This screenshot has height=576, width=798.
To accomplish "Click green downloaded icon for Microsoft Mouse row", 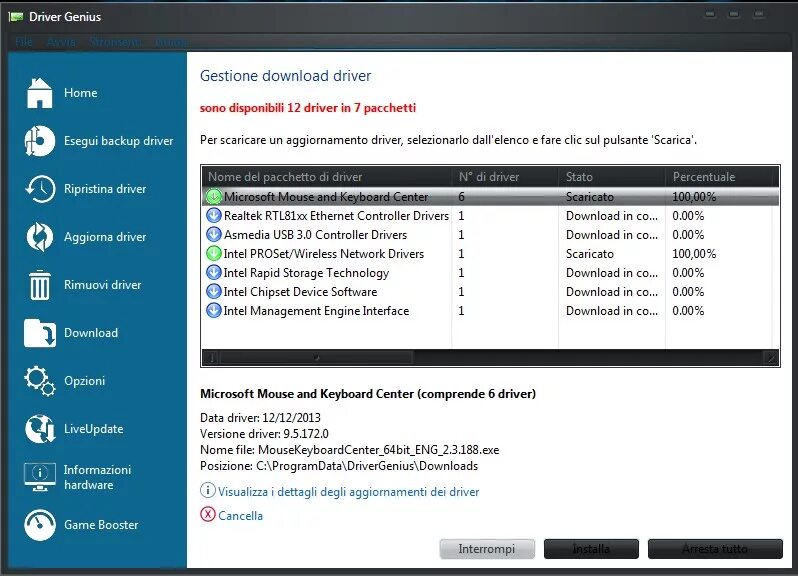I will (214, 196).
